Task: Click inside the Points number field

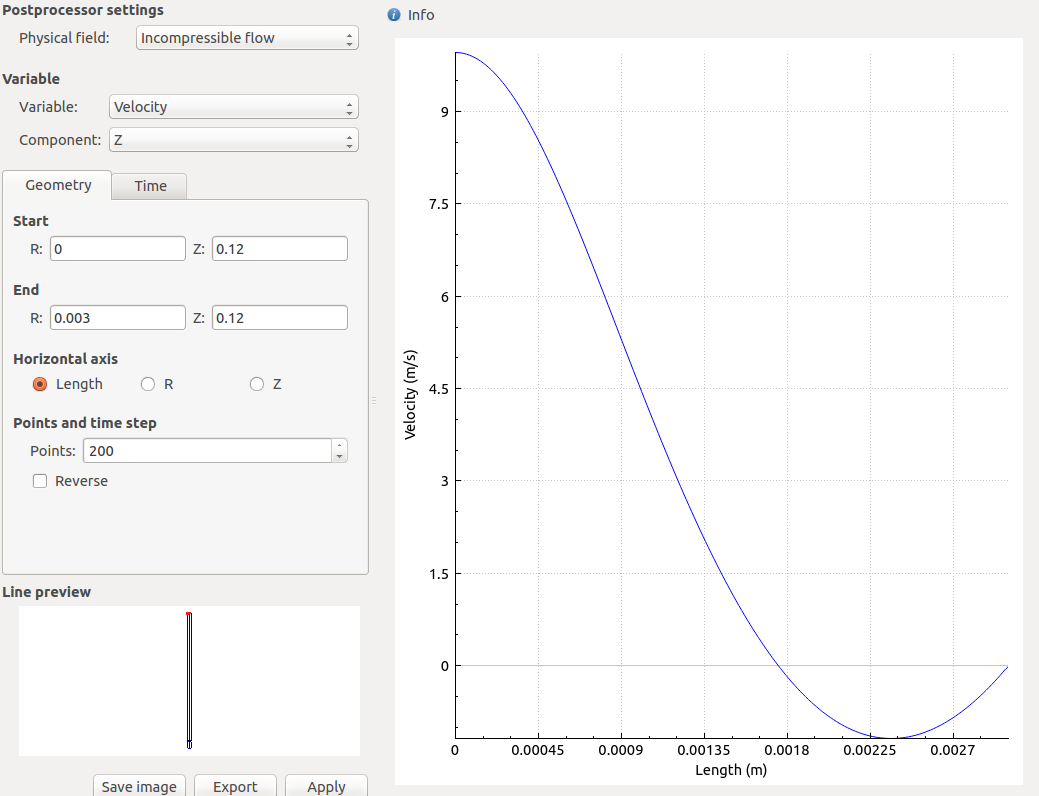Action: pos(205,451)
